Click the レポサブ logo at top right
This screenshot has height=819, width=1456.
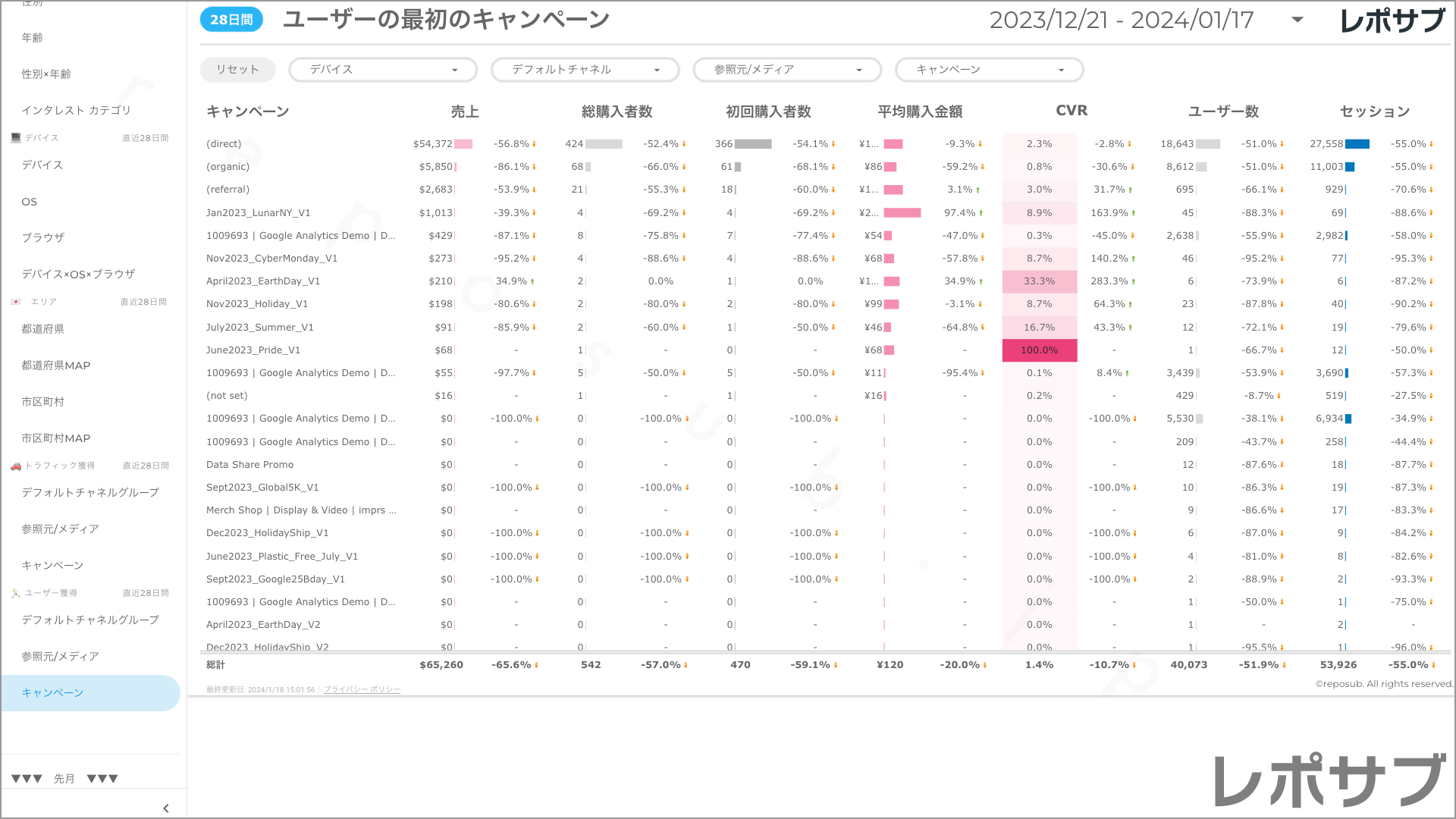pos(1392,20)
